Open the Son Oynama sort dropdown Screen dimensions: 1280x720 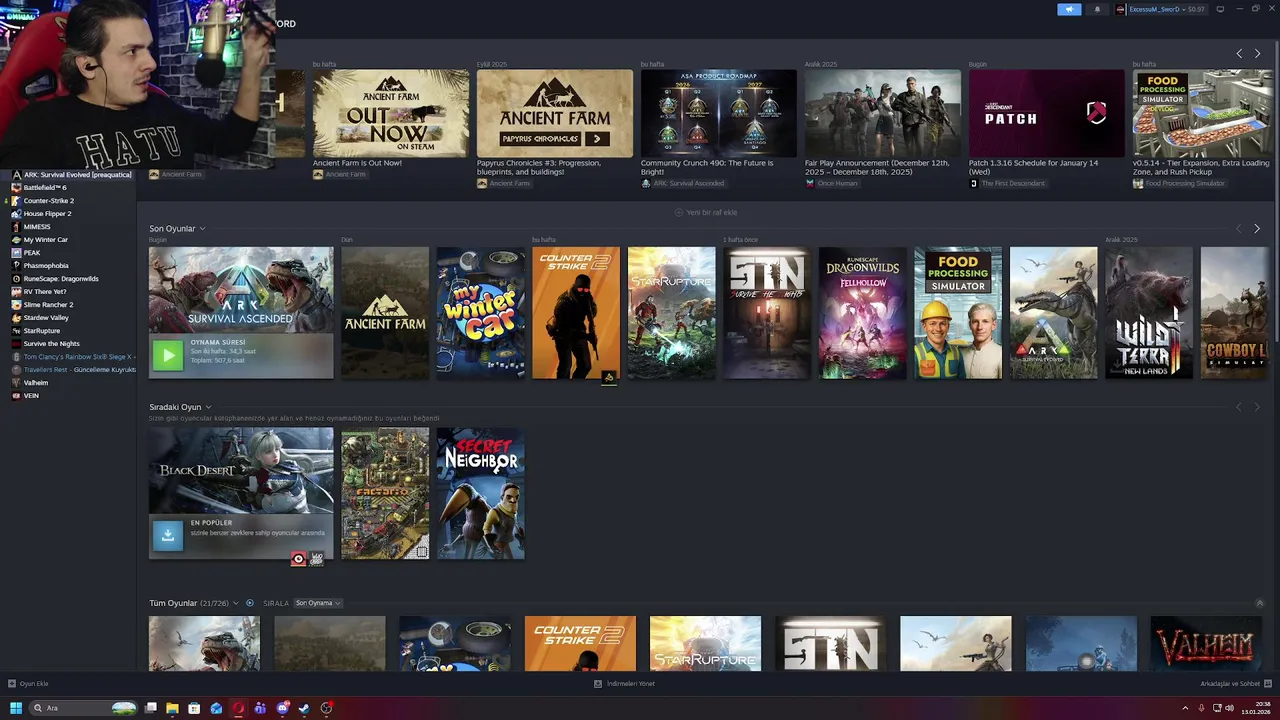coord(318,603)
